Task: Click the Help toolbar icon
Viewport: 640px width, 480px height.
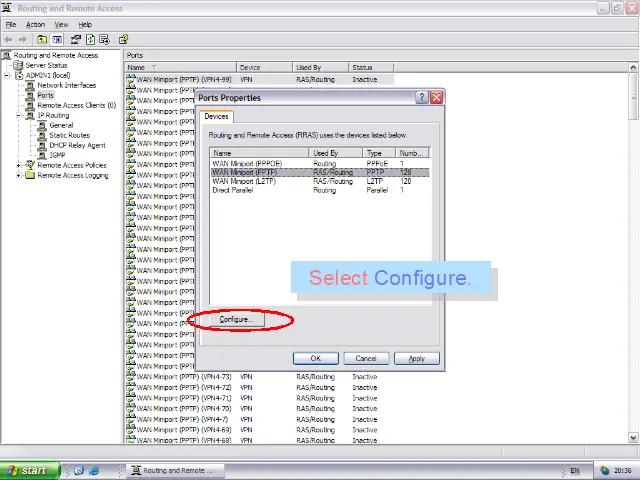Action: tap(123, 40)
